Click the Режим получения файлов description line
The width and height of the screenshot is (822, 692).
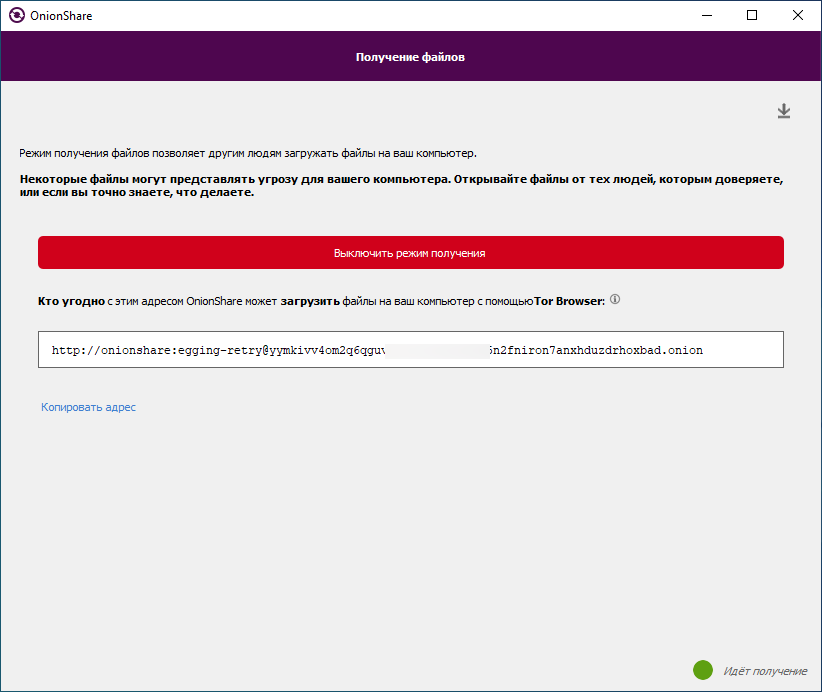point(248,154)
